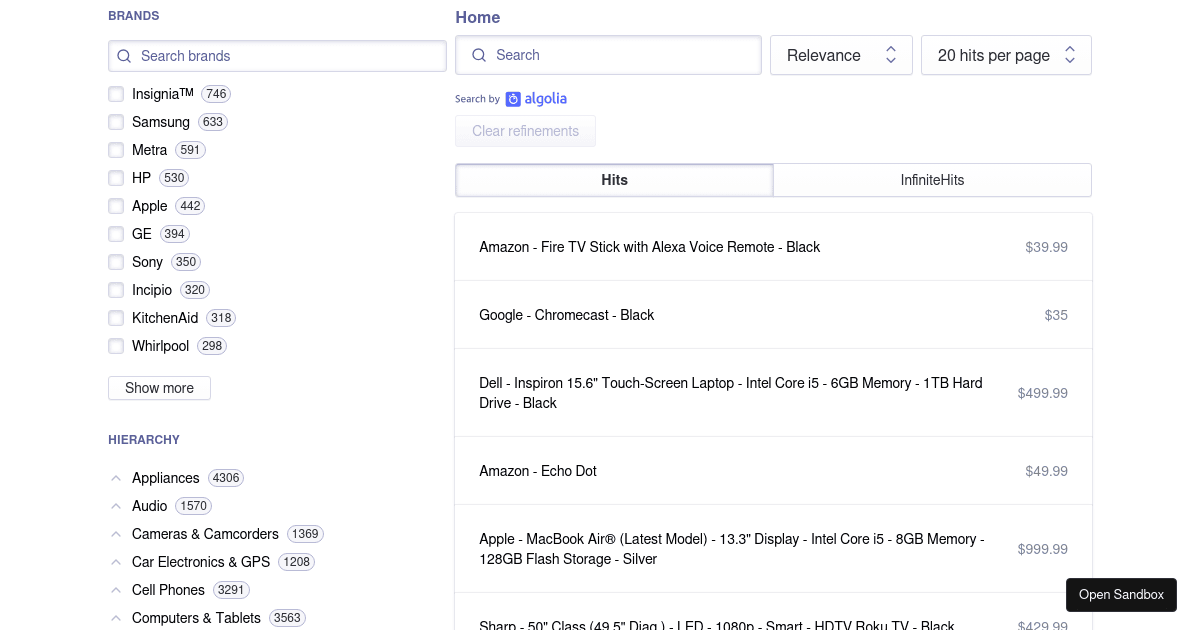Click the magnifier icon in main search box
Screen dimensions: 1200x630
point(479,55)
